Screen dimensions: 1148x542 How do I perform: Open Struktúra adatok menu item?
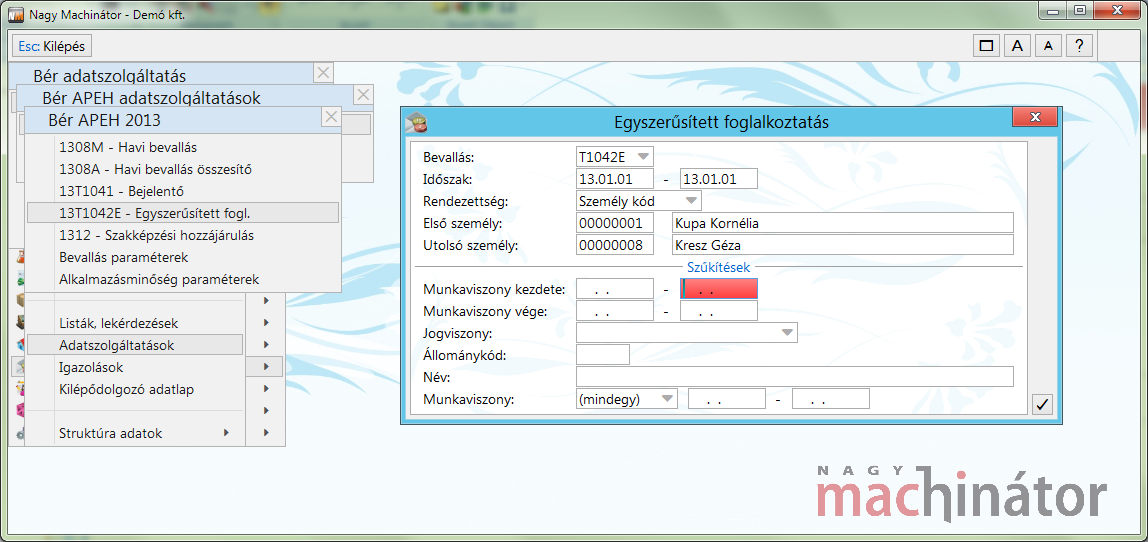[135, 434]
